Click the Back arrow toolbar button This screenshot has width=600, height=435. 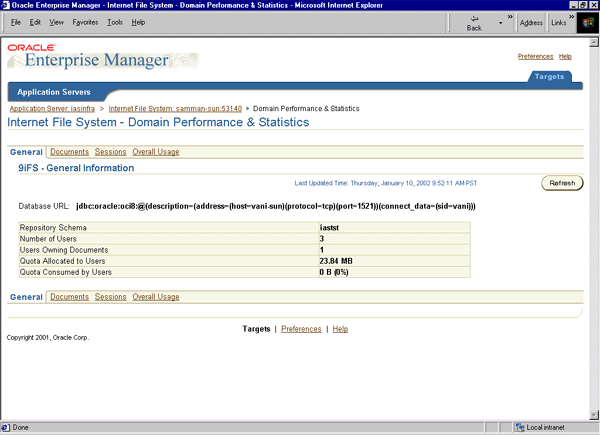[x=474, y=23]
